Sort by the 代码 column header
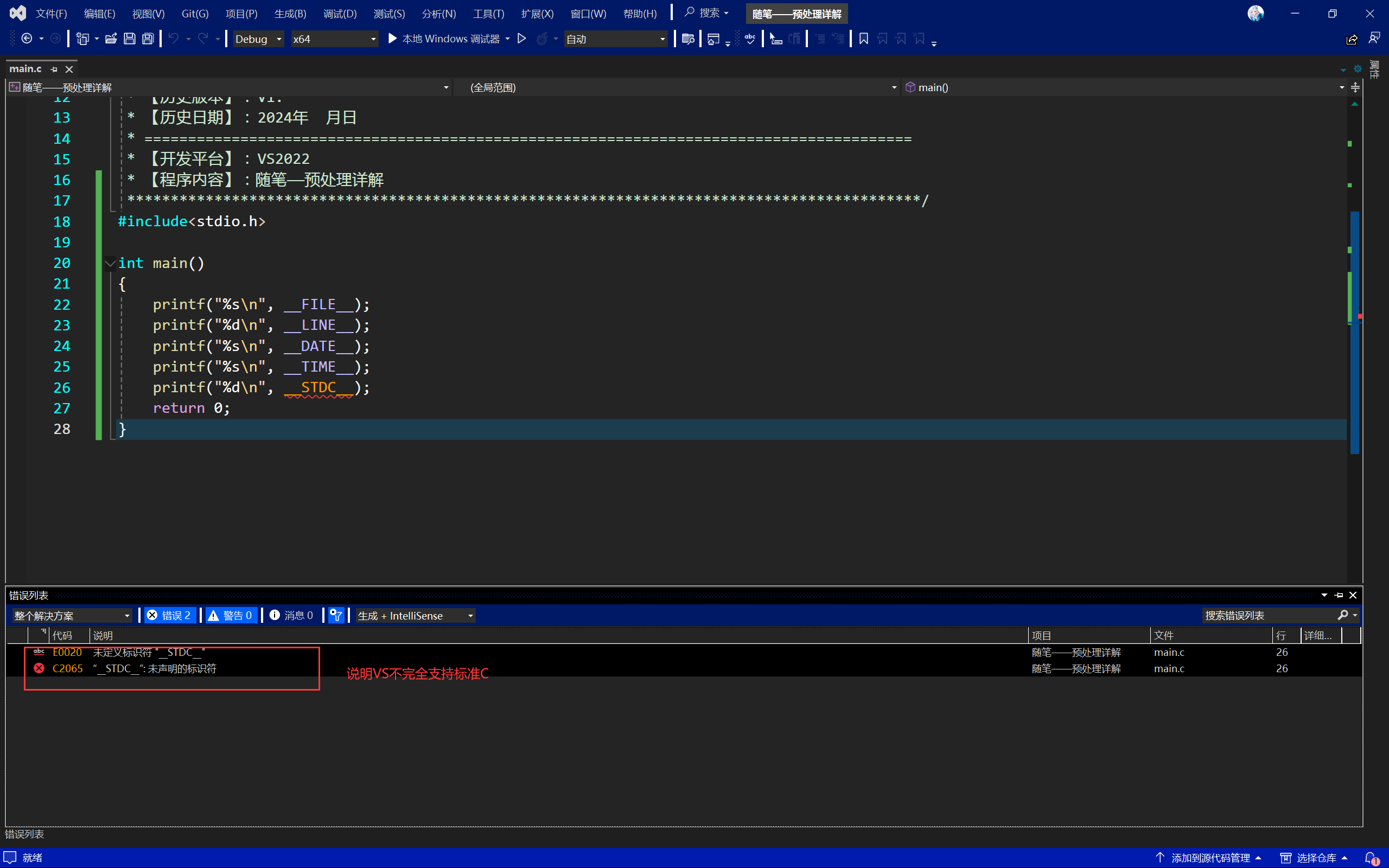 coord(69,635)
